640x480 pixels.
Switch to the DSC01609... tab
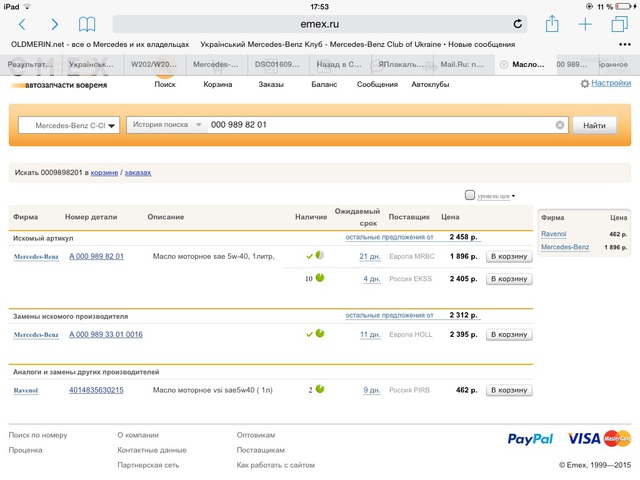pos(277,64)
